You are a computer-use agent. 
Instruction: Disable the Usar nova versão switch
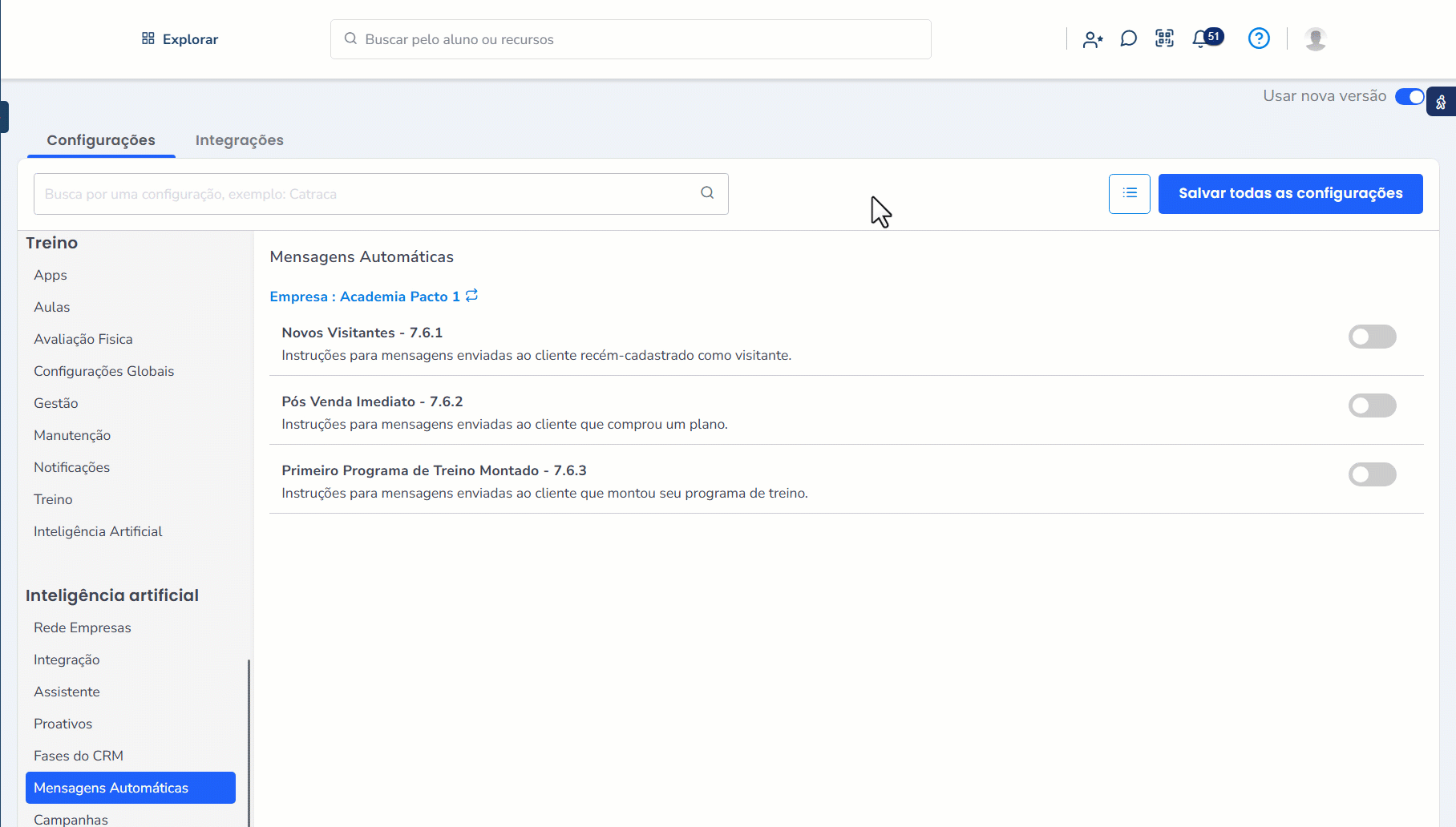click(x=1409, y=96)
